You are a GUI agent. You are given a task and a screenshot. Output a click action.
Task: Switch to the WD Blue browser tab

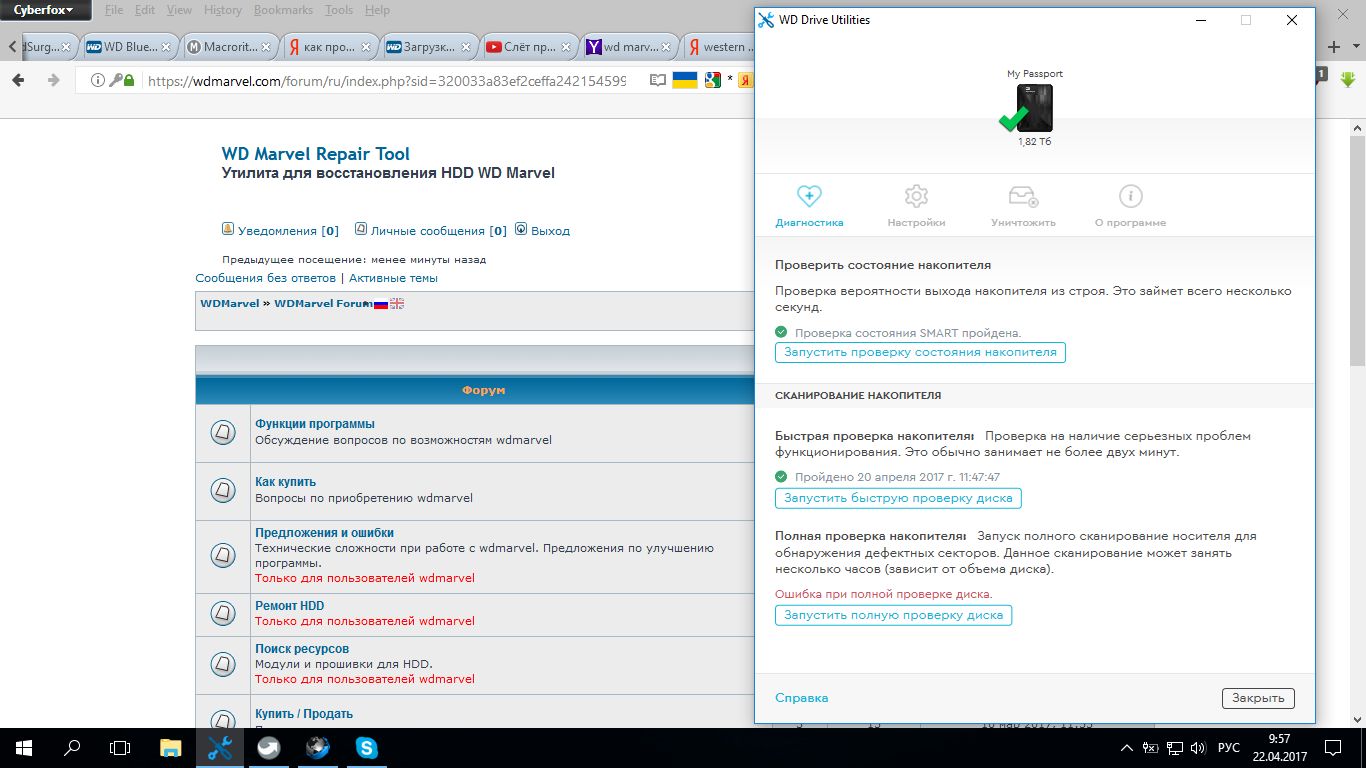point(130,47)
